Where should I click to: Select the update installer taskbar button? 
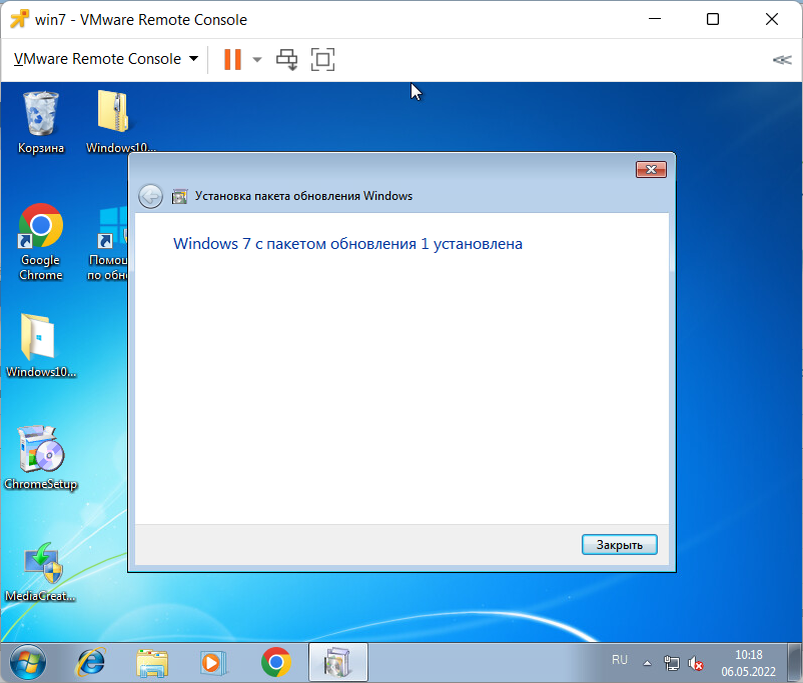(x=338, y=663)
